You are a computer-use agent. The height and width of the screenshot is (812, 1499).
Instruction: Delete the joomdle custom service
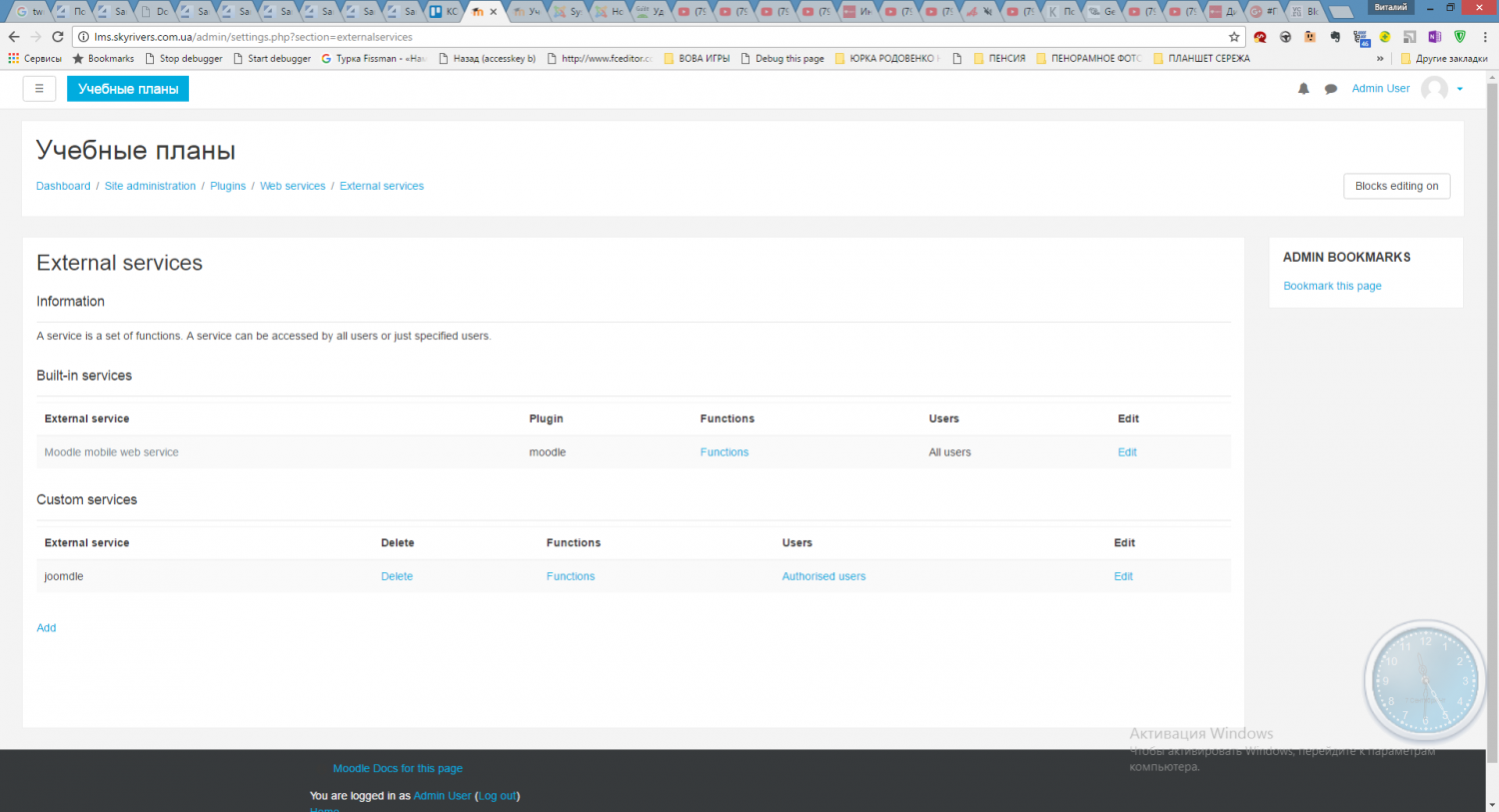point(397,576)
